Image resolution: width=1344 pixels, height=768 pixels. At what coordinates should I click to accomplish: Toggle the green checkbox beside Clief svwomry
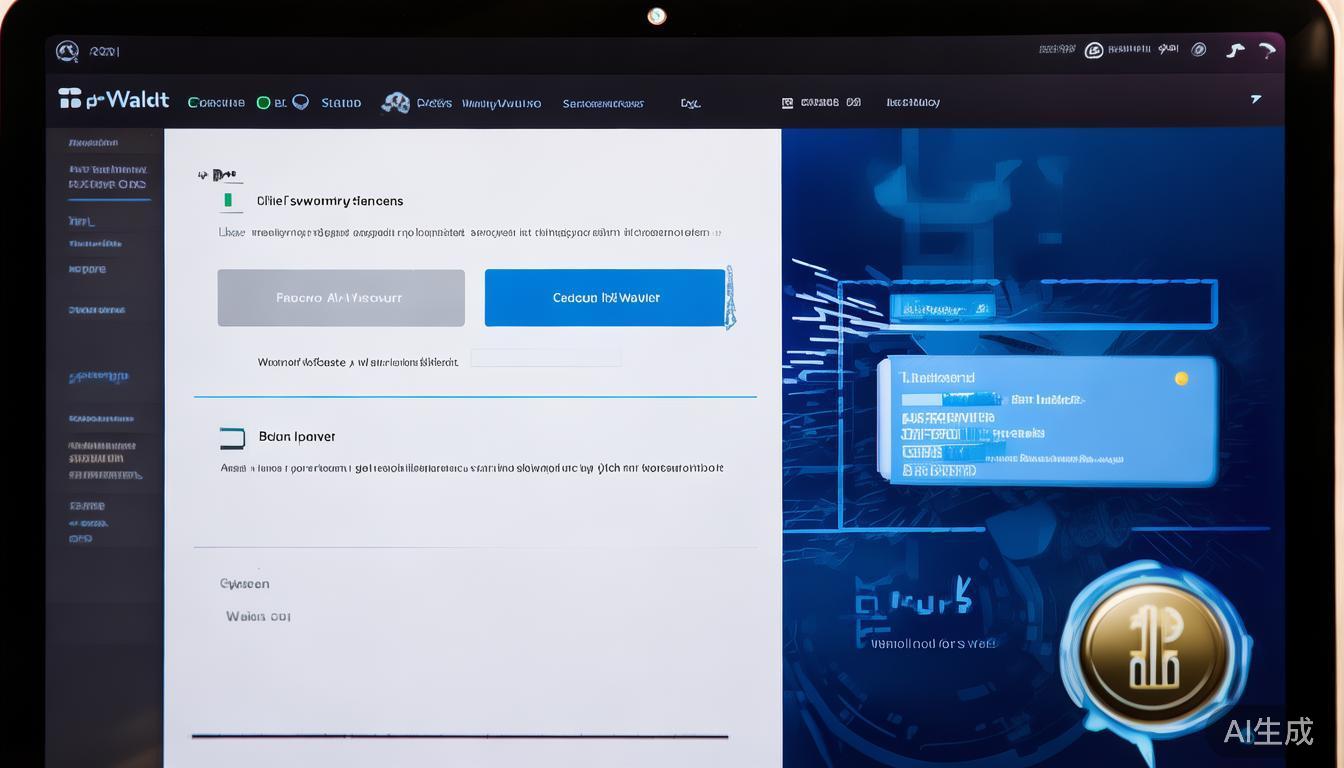229,201
